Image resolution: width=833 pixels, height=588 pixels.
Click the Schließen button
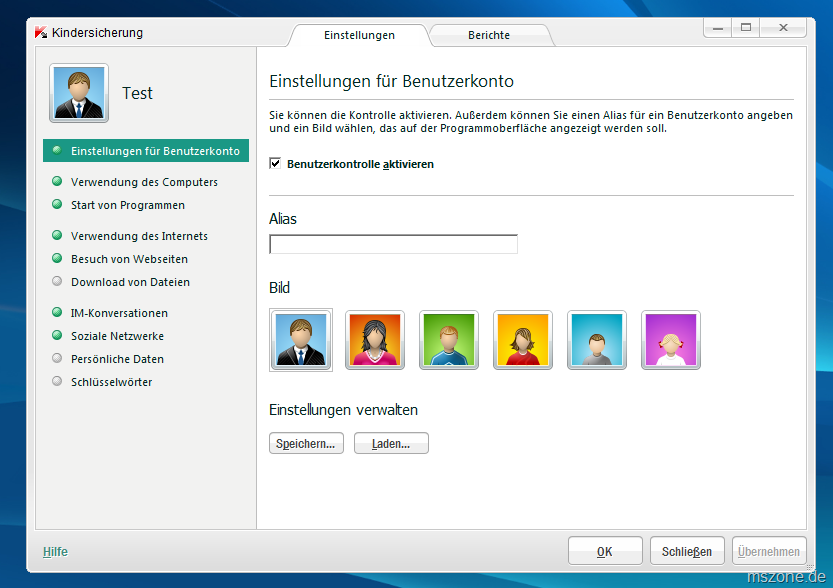click(687, 551)
